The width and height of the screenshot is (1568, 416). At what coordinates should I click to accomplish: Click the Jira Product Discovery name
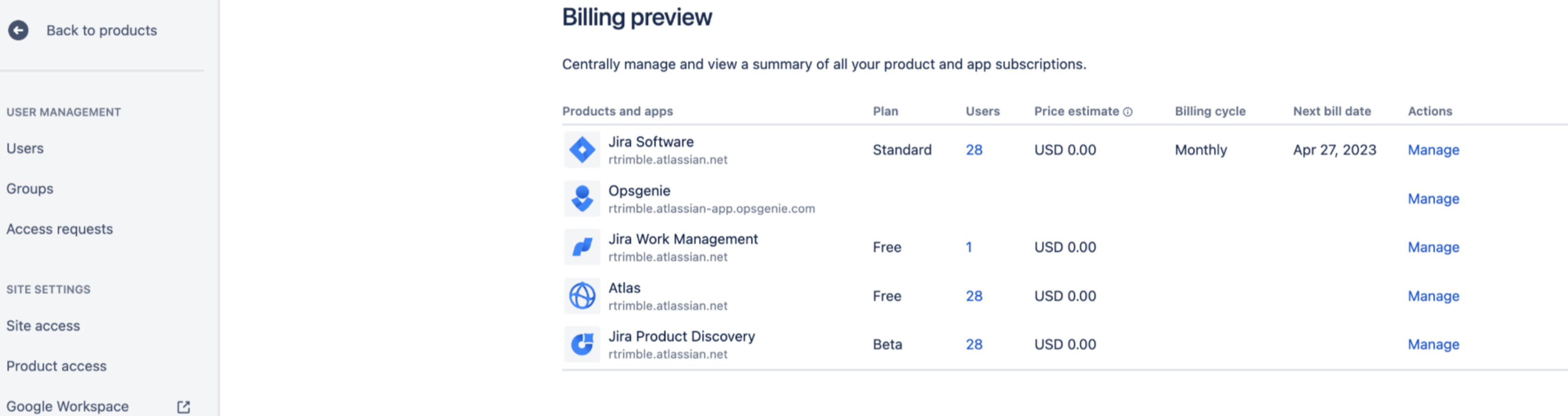coord(681,336)
